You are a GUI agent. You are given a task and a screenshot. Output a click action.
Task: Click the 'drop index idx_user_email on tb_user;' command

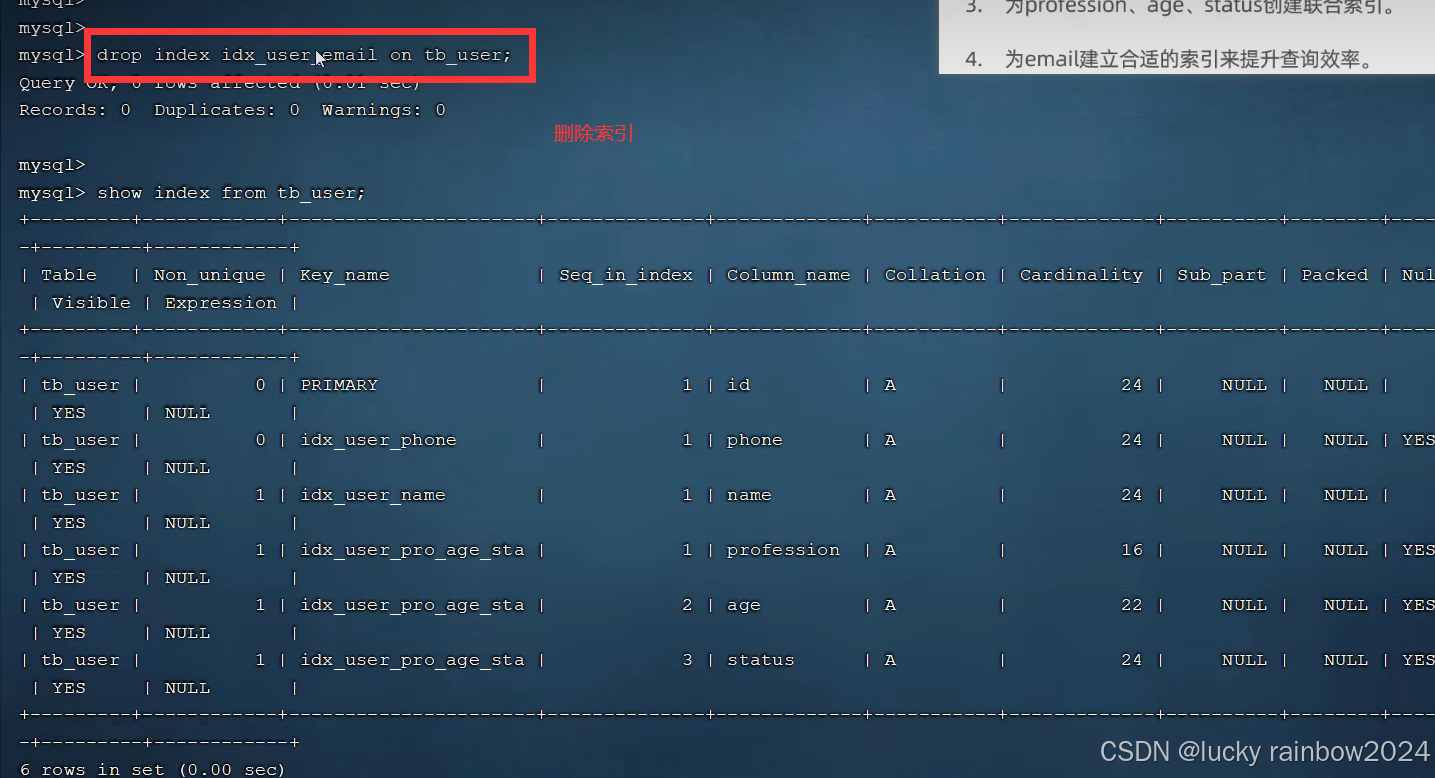pyautogui.click(x=304, y=55)
